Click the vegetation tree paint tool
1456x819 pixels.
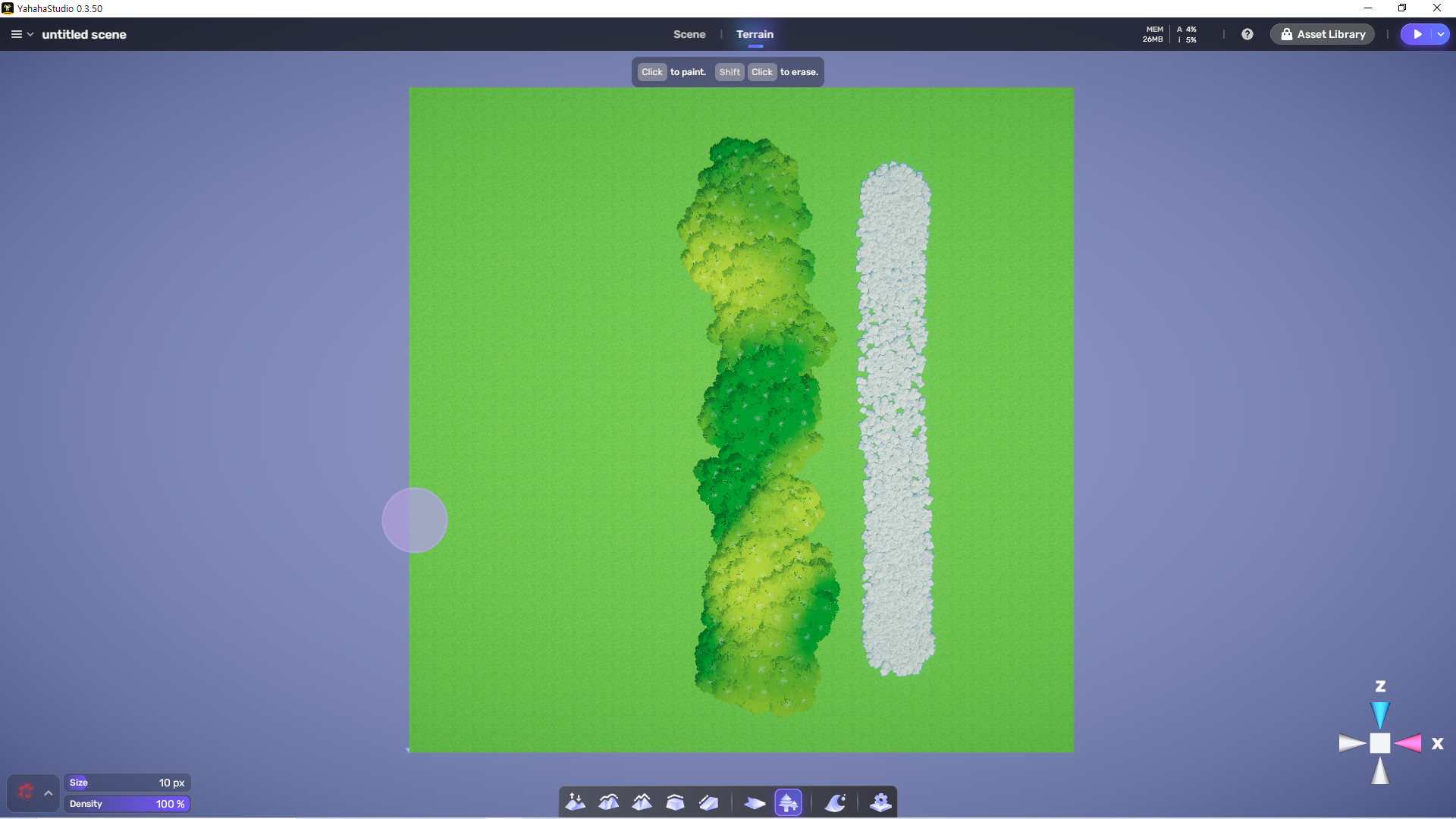coord(789,802)
